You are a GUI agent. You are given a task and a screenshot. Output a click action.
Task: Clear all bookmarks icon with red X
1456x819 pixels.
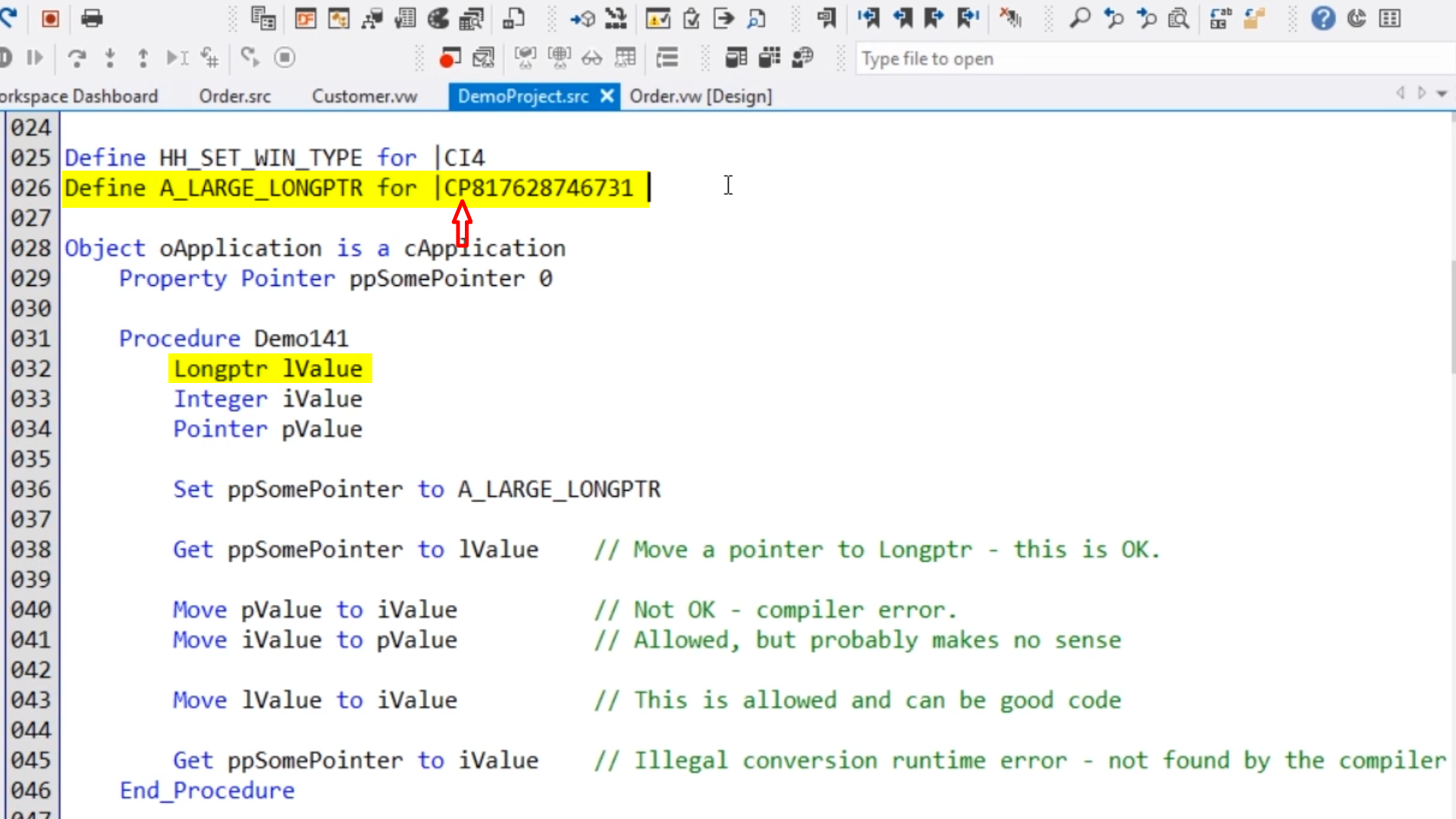[1010, 18]
